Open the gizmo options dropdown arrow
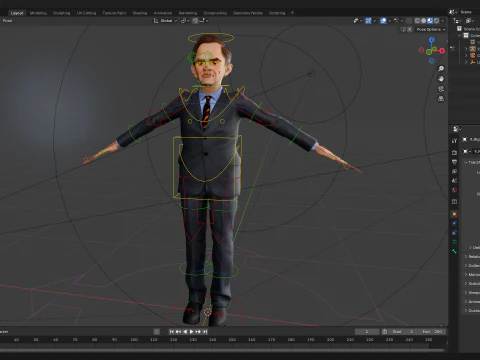The height and width of the screenshot is (360, 480). pos(374,21)
